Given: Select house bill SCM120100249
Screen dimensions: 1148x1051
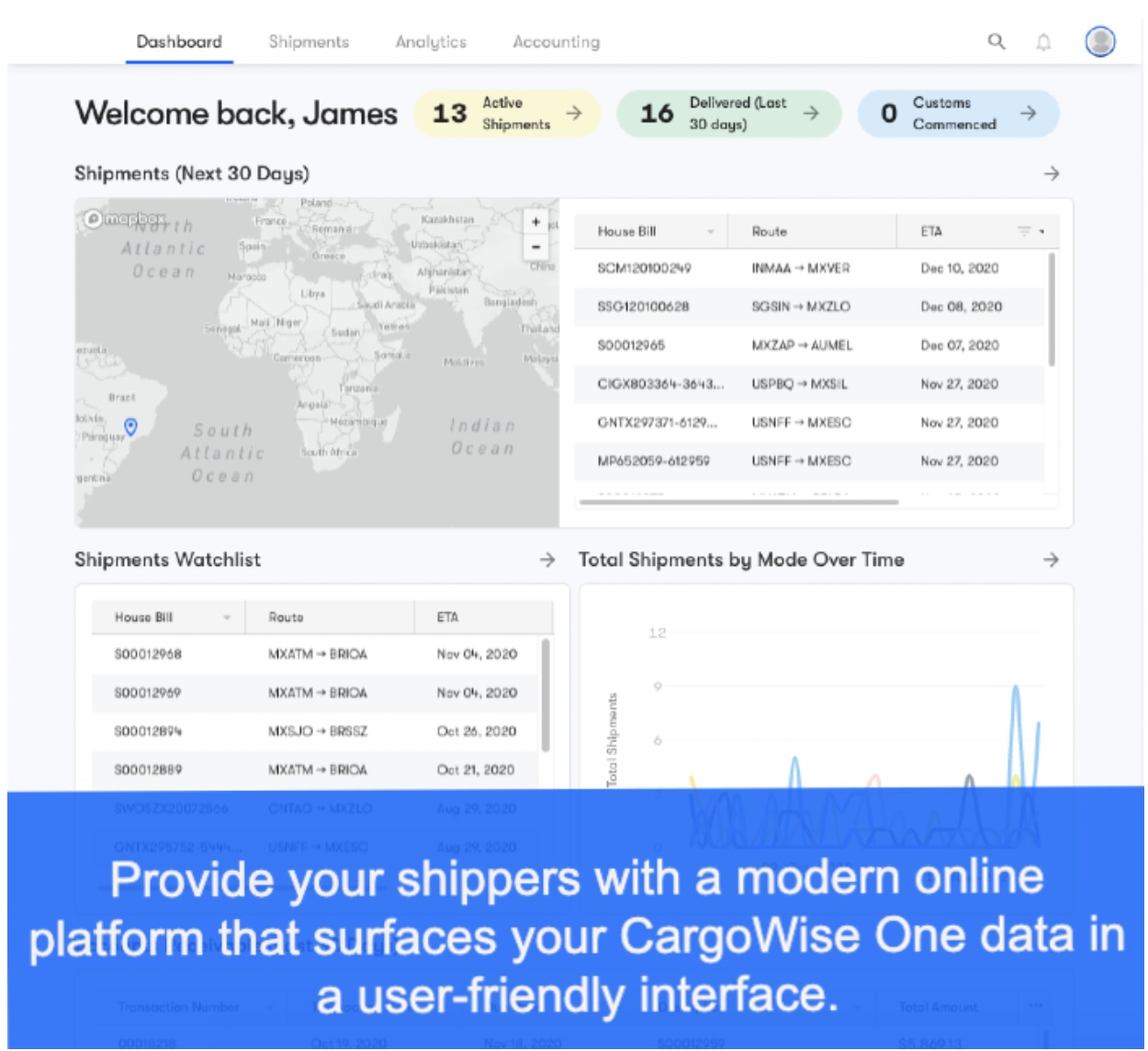Looking at the screenshot, I should pos(644,268).
